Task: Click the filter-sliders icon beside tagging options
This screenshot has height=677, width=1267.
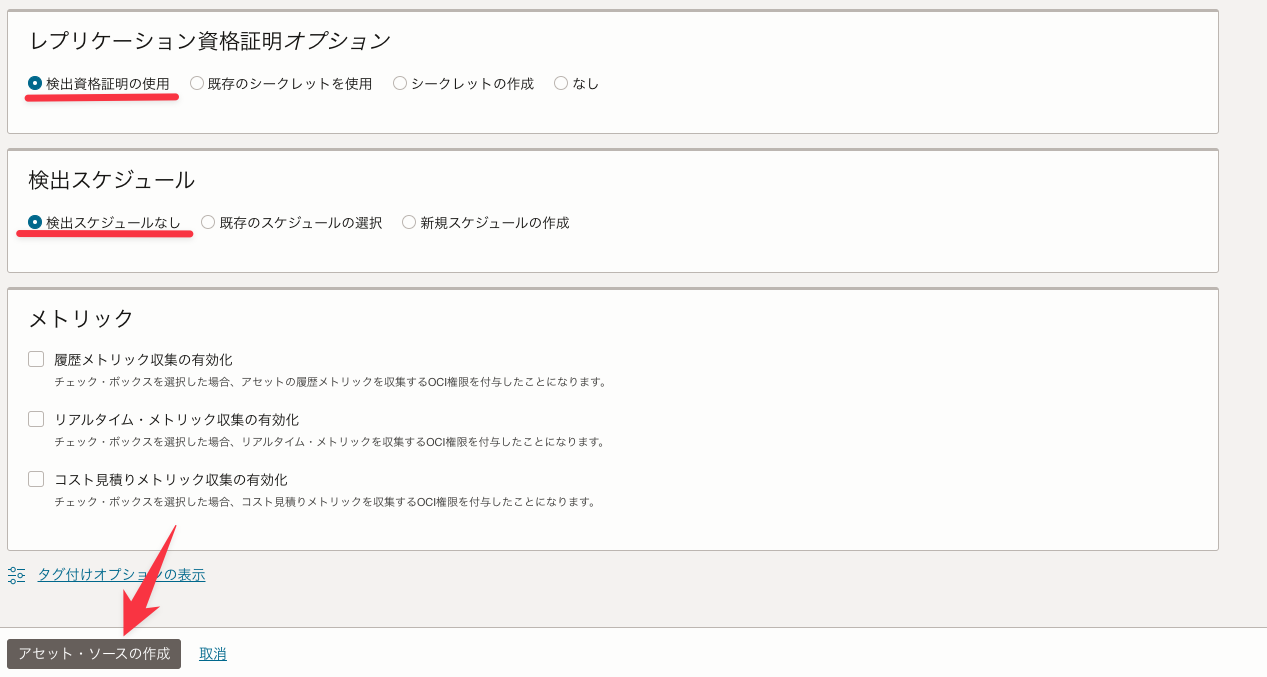Action: coord(15,574)
